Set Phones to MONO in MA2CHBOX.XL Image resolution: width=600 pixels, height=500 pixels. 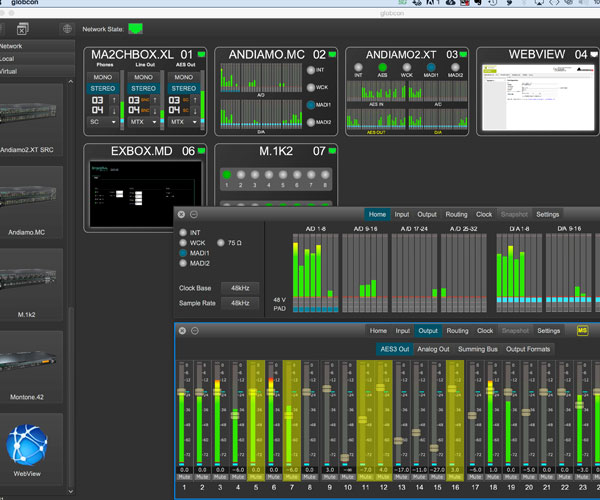[x=103, y=77]
